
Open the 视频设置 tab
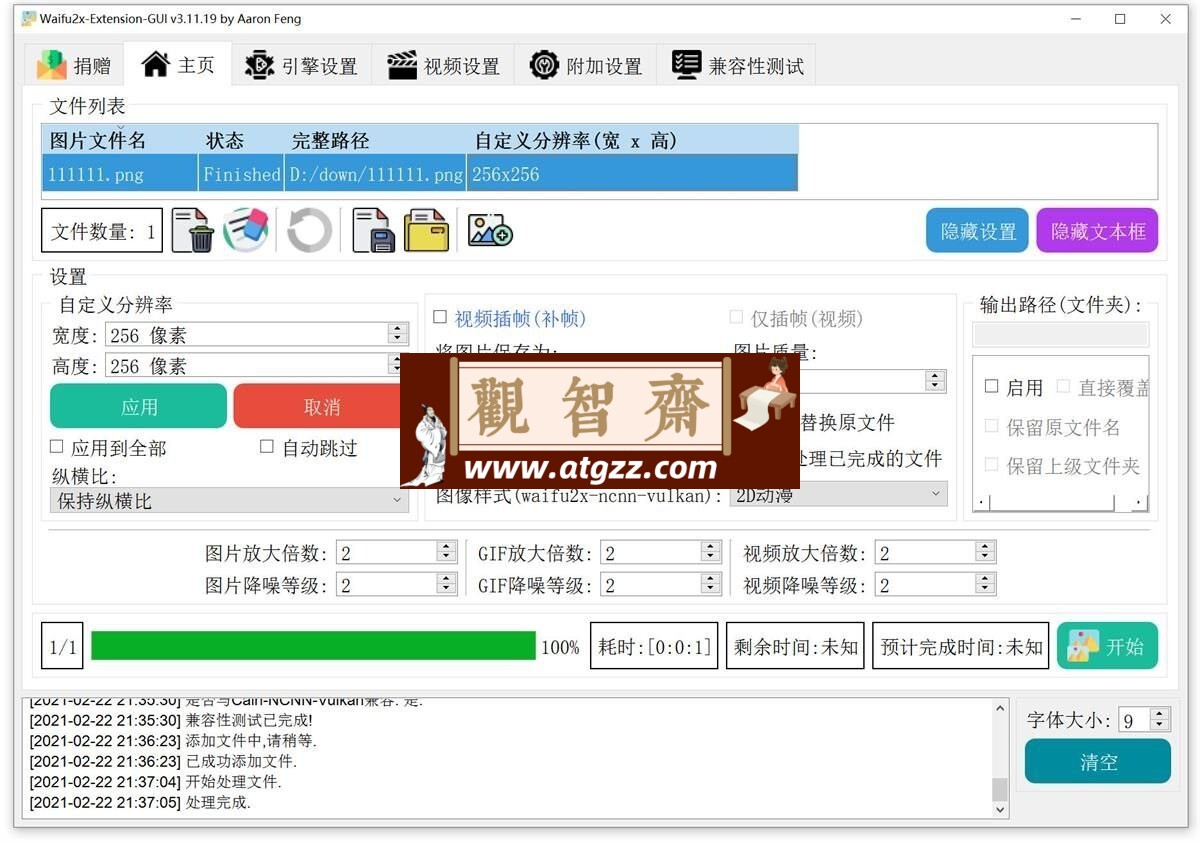(x=443, y=65)
